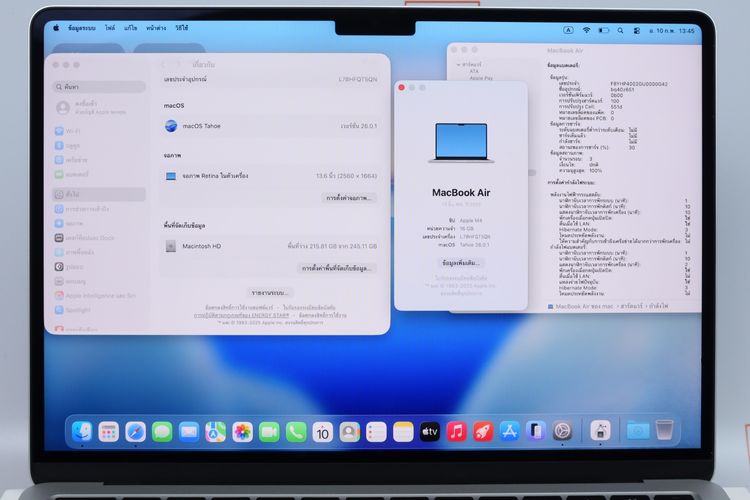Open the System Information icon in the Dock
Screen dimensions: 750x500
[600, 432]
